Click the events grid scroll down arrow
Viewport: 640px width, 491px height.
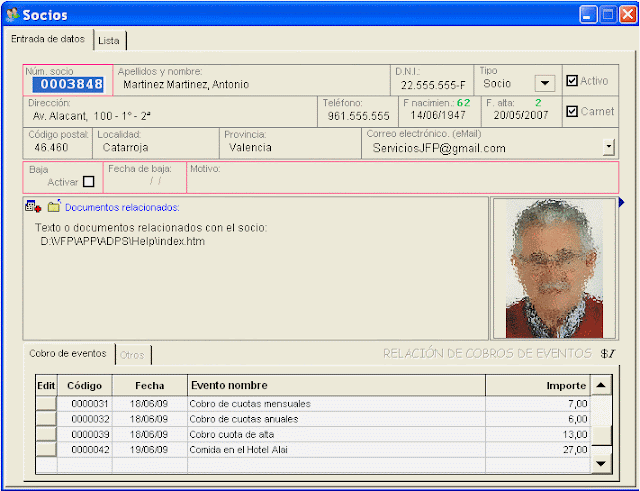[x=601, y=463]
